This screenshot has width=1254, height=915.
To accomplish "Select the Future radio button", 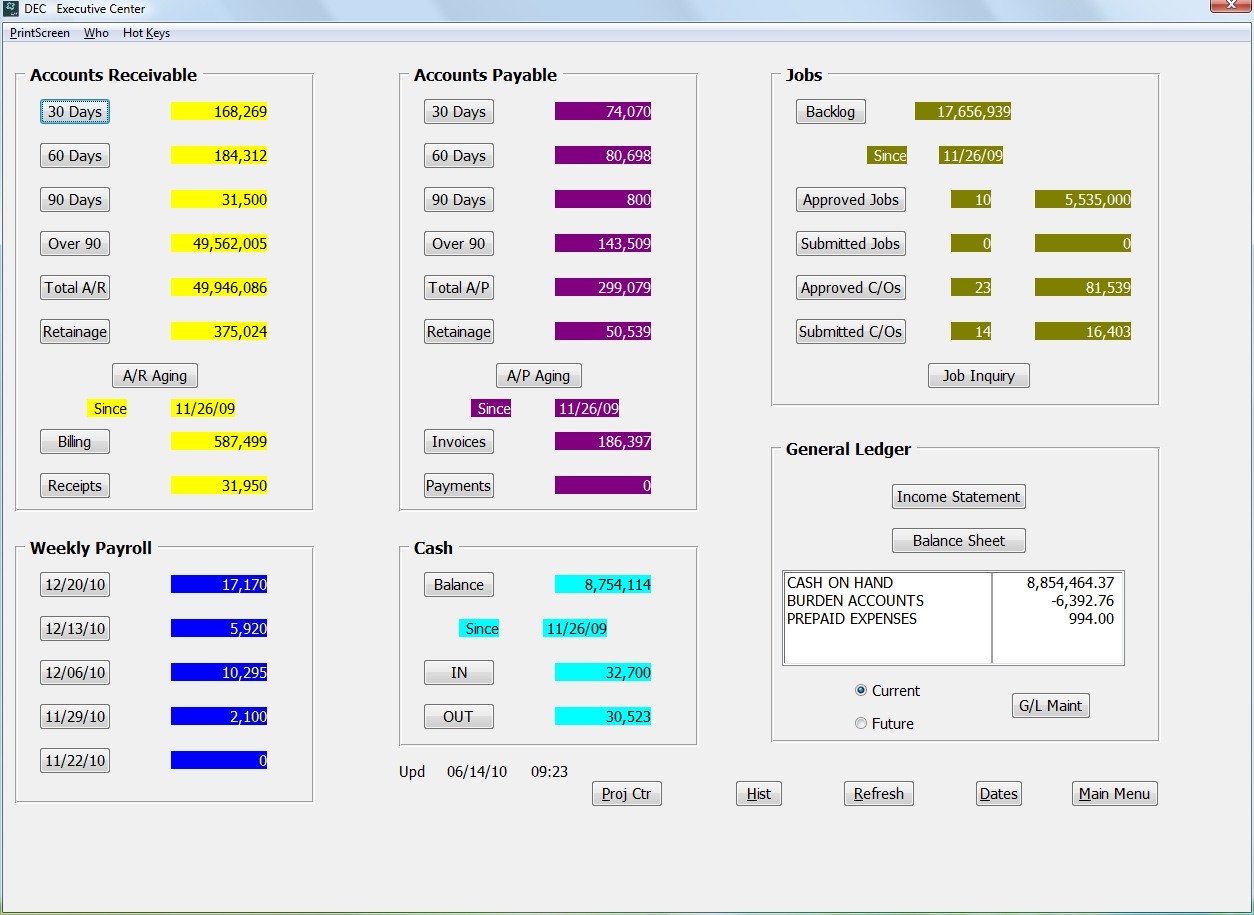I will click(860, 723).
